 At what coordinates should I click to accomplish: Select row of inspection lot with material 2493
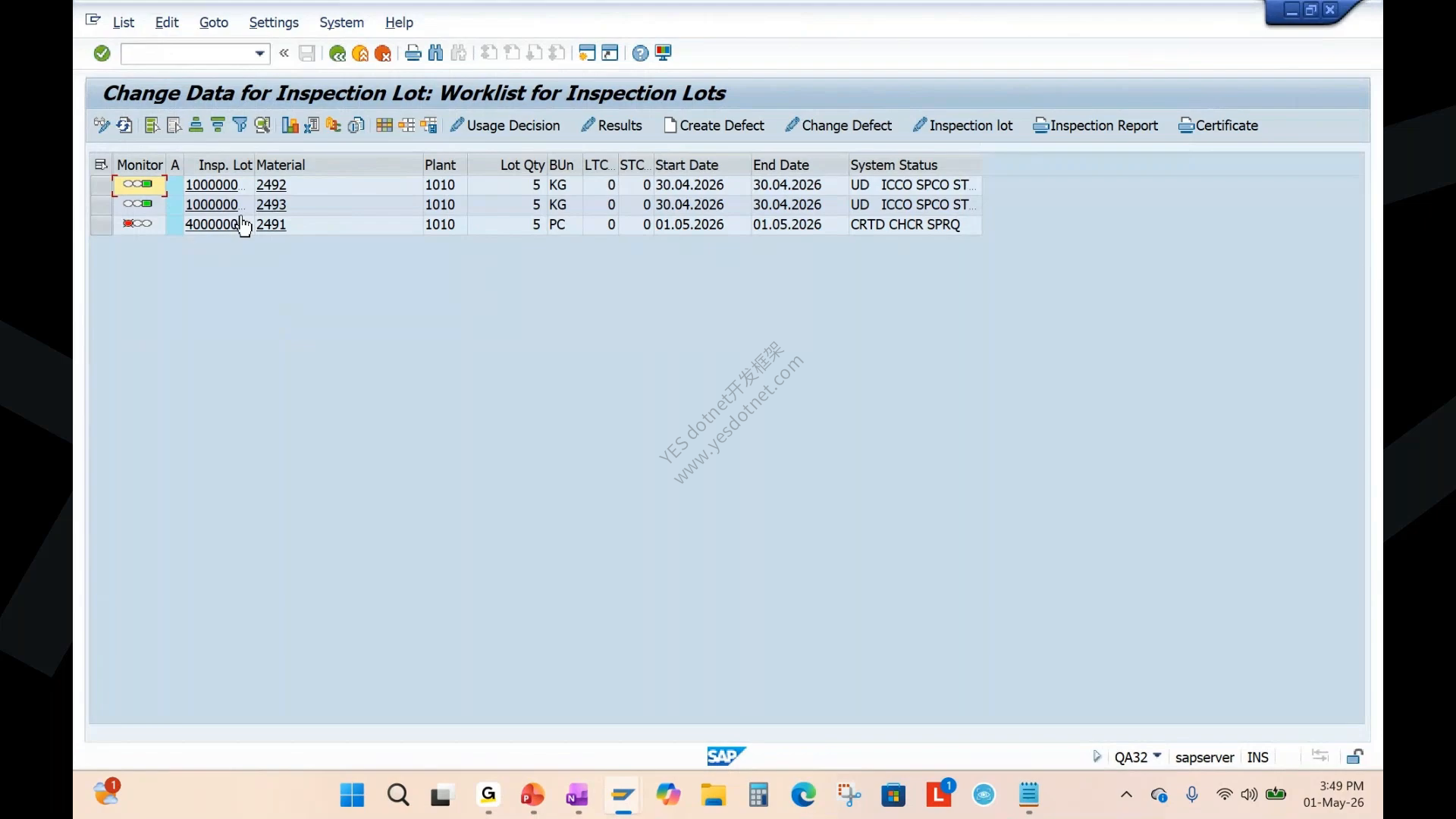[101, 205]
